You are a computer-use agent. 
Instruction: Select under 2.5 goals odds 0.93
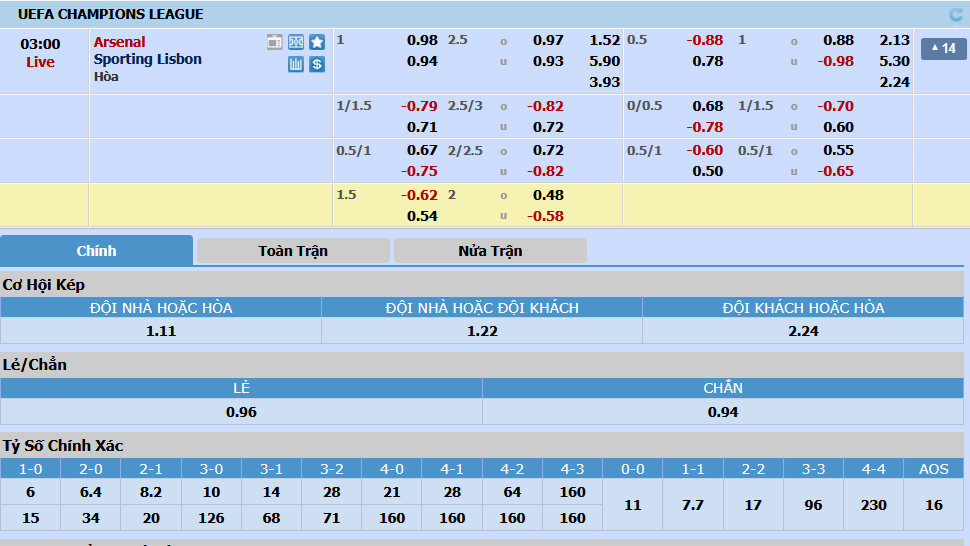[548, 61]
